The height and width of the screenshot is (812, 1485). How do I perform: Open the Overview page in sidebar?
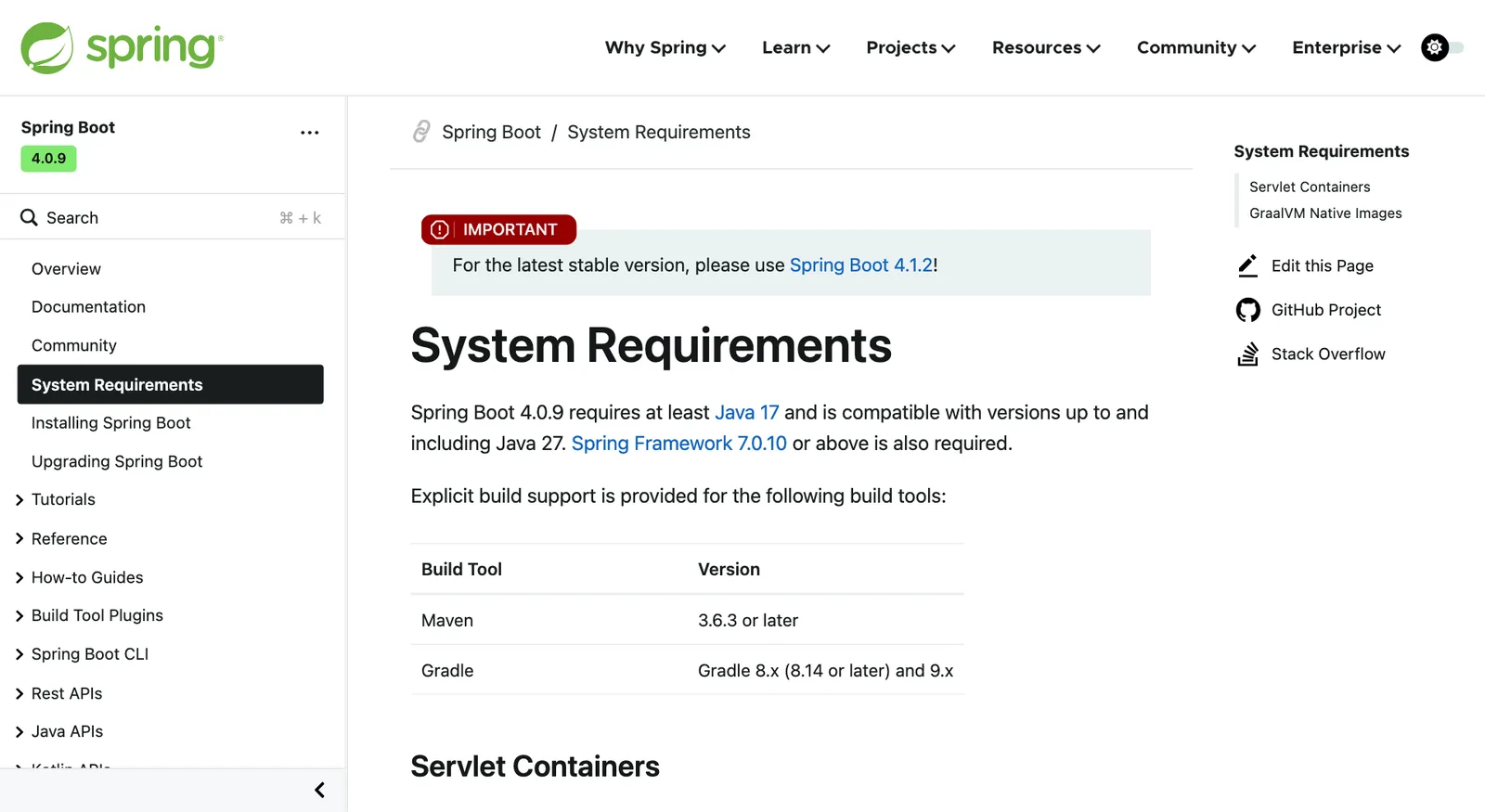point(66,269)
